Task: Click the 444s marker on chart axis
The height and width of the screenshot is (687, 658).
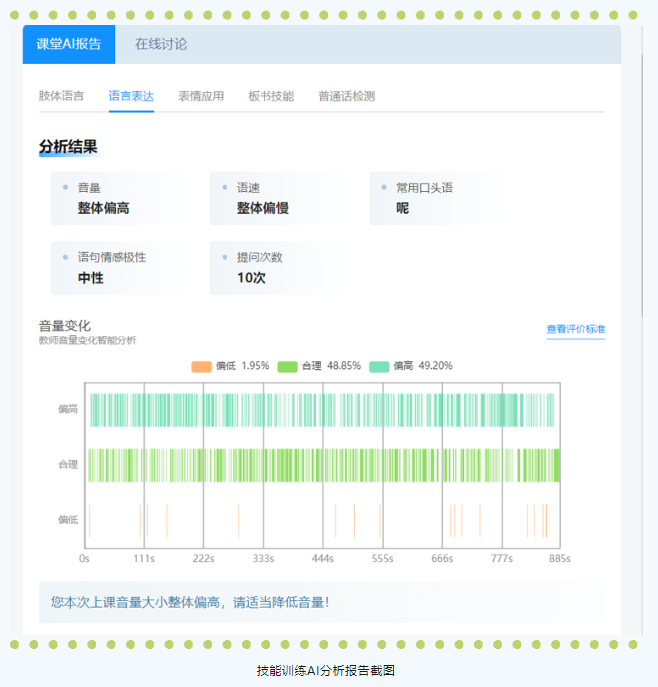Action: tap(322, 558)
